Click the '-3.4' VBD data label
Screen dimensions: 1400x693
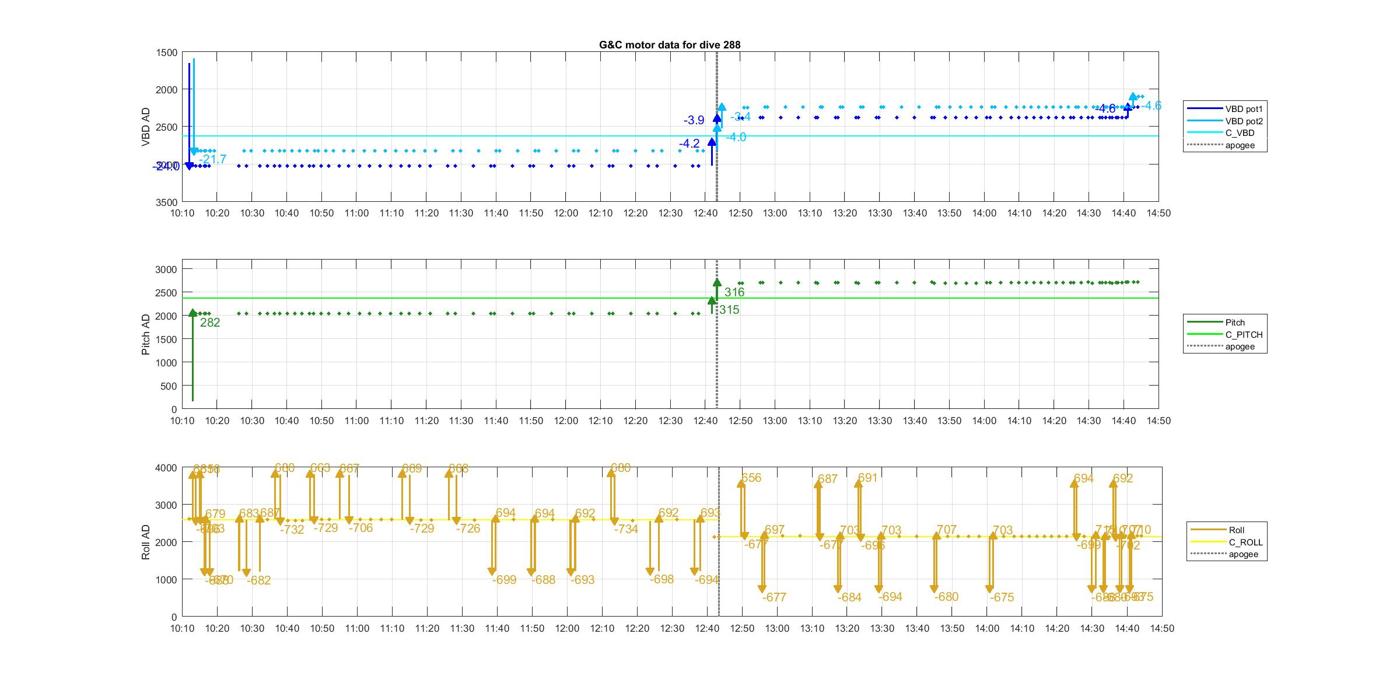tap(740, 117)
